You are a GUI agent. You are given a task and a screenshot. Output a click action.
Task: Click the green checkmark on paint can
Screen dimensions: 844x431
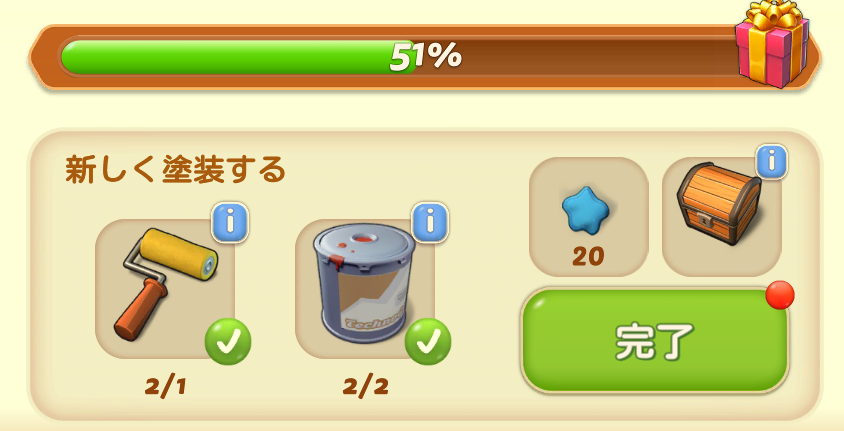428,341
